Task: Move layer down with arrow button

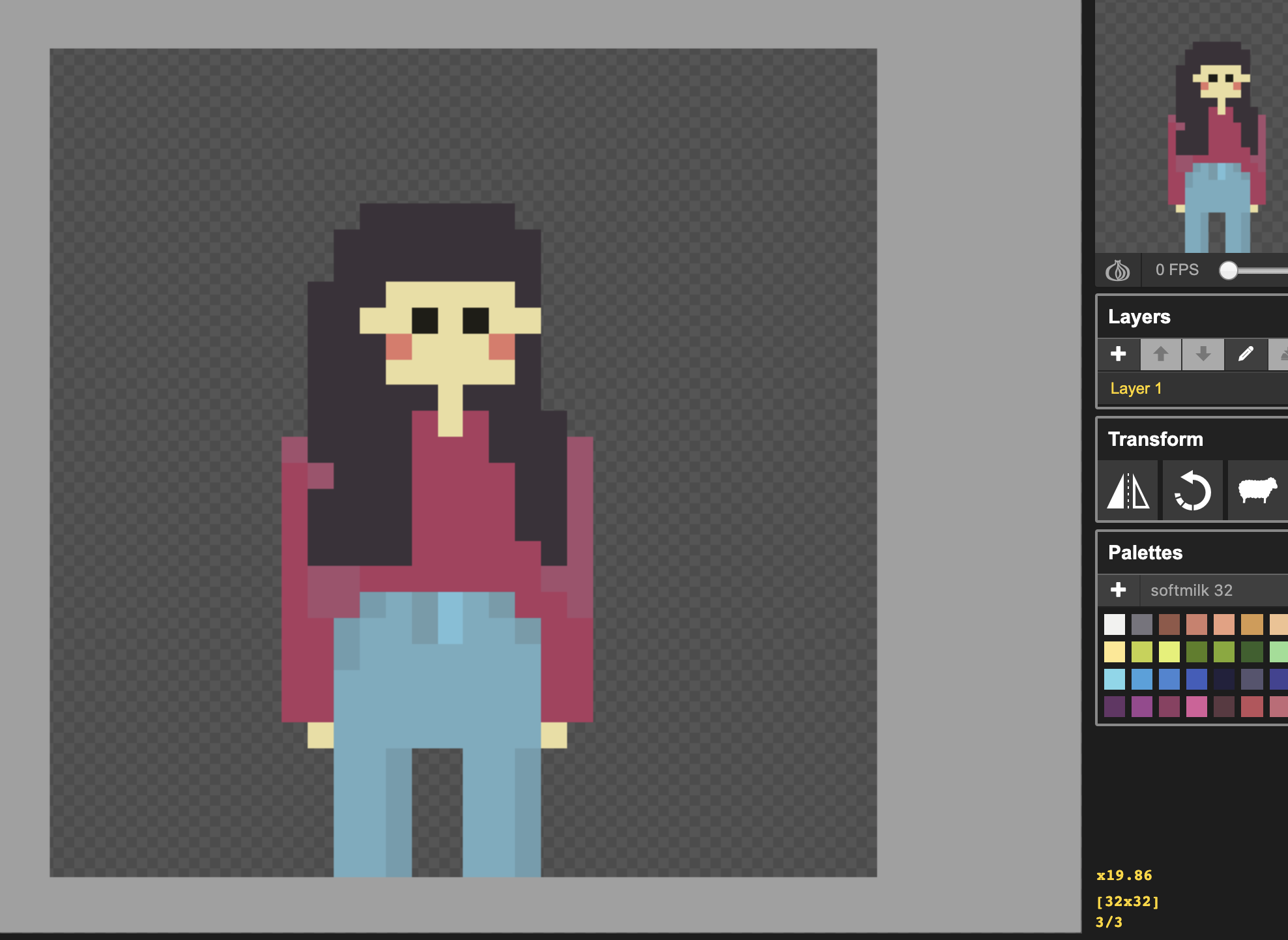Action: pos(1203,354)
